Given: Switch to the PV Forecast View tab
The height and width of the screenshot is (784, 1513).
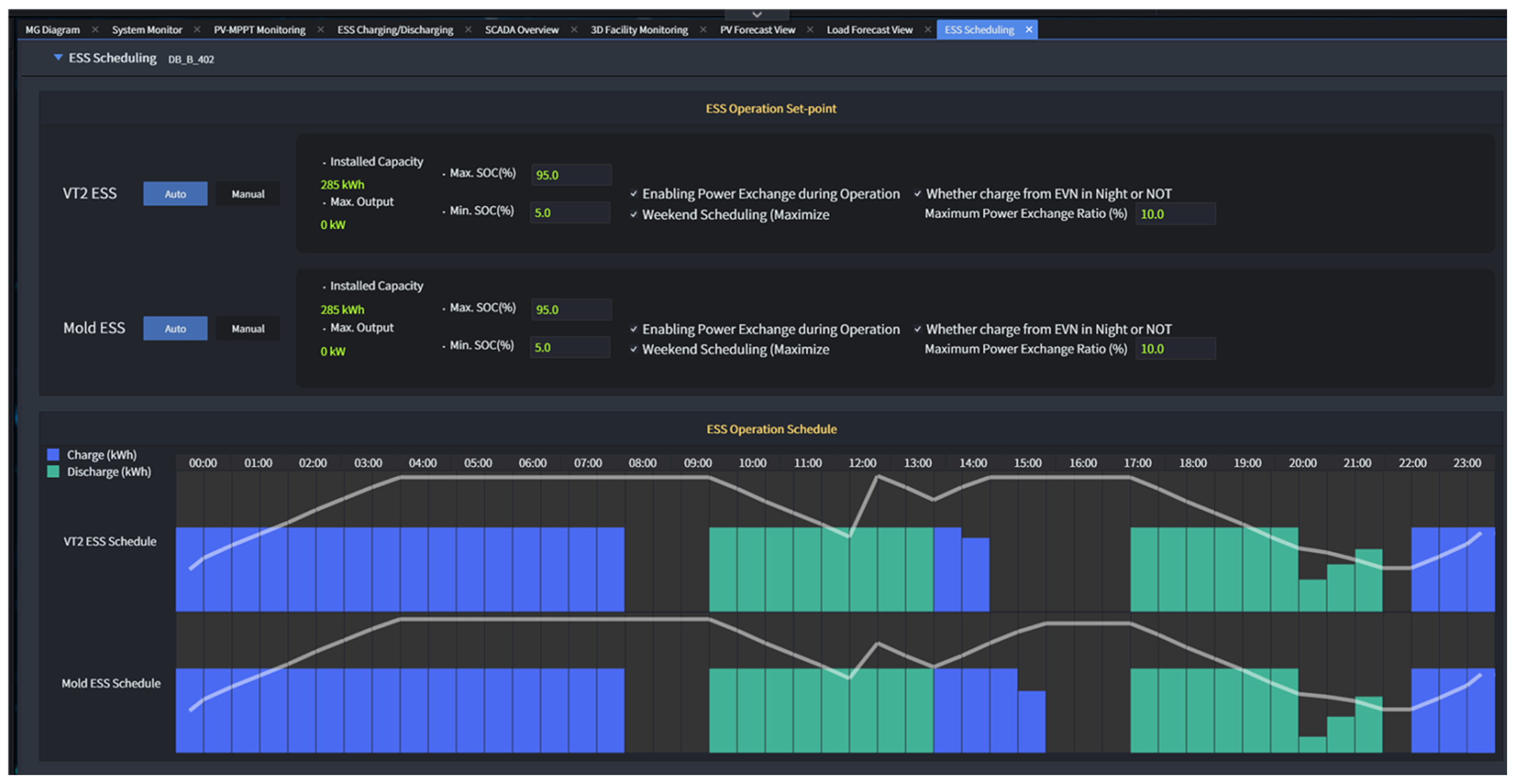Looking at the screenshot, I should tap(757, 29).
